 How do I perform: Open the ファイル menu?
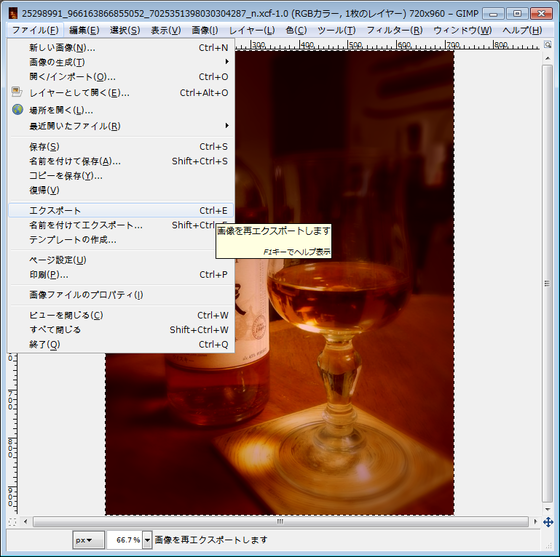coord(35,30)
